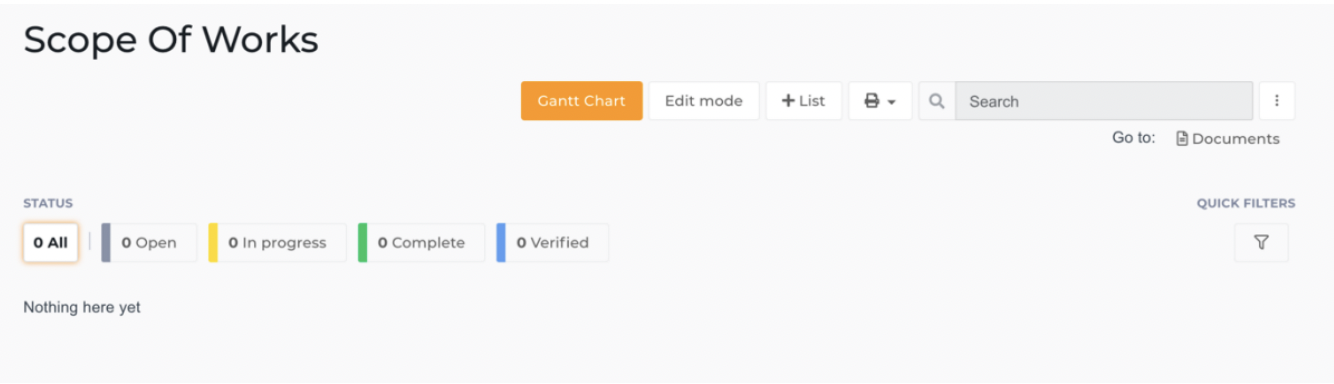Add a new List

click(804, 101)
